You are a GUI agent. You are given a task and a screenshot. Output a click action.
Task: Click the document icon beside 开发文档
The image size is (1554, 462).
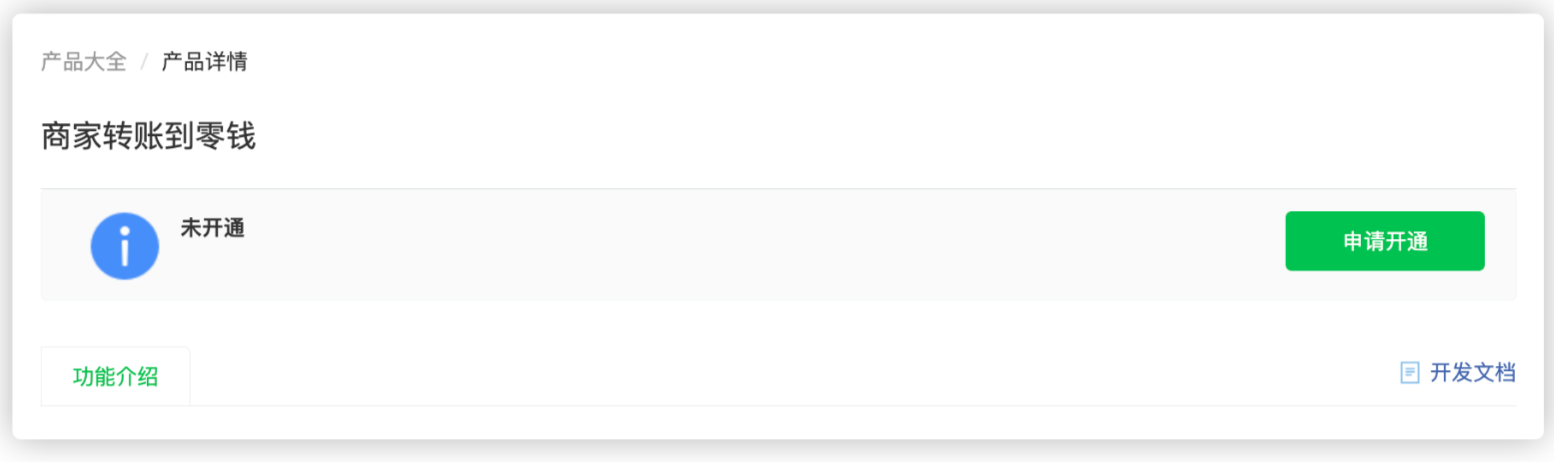(1410, 373)
